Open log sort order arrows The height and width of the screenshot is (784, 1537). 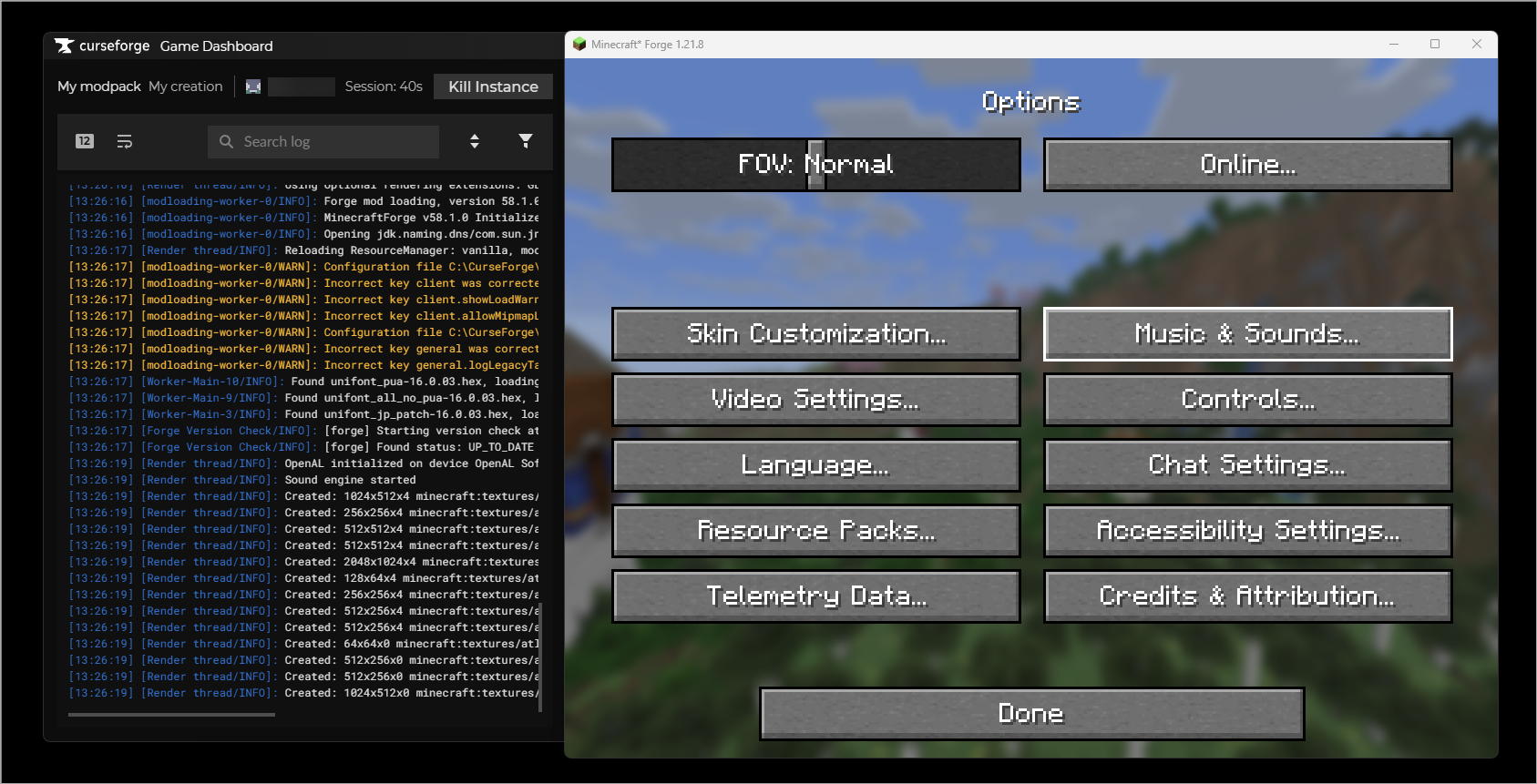pos(475,141)
